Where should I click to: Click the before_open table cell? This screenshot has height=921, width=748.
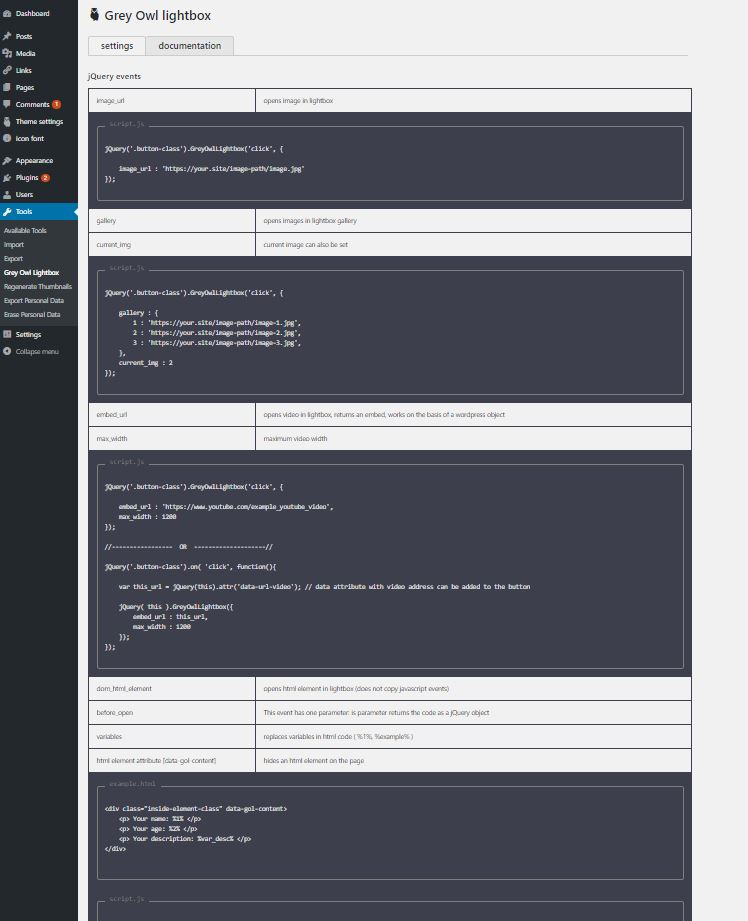pos(172,712)
